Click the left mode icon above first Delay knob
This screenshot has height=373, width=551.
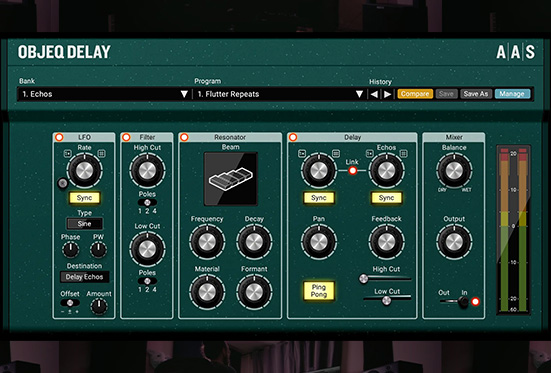[x=302, y=153]
